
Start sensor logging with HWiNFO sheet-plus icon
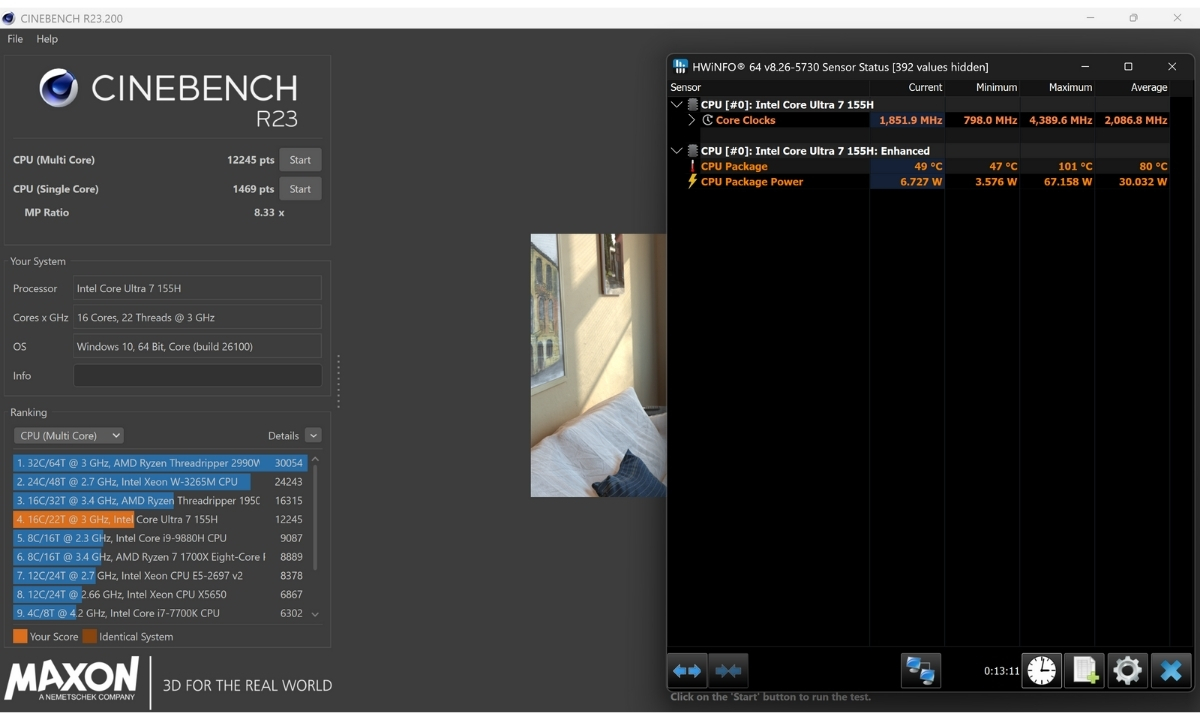1084,670
